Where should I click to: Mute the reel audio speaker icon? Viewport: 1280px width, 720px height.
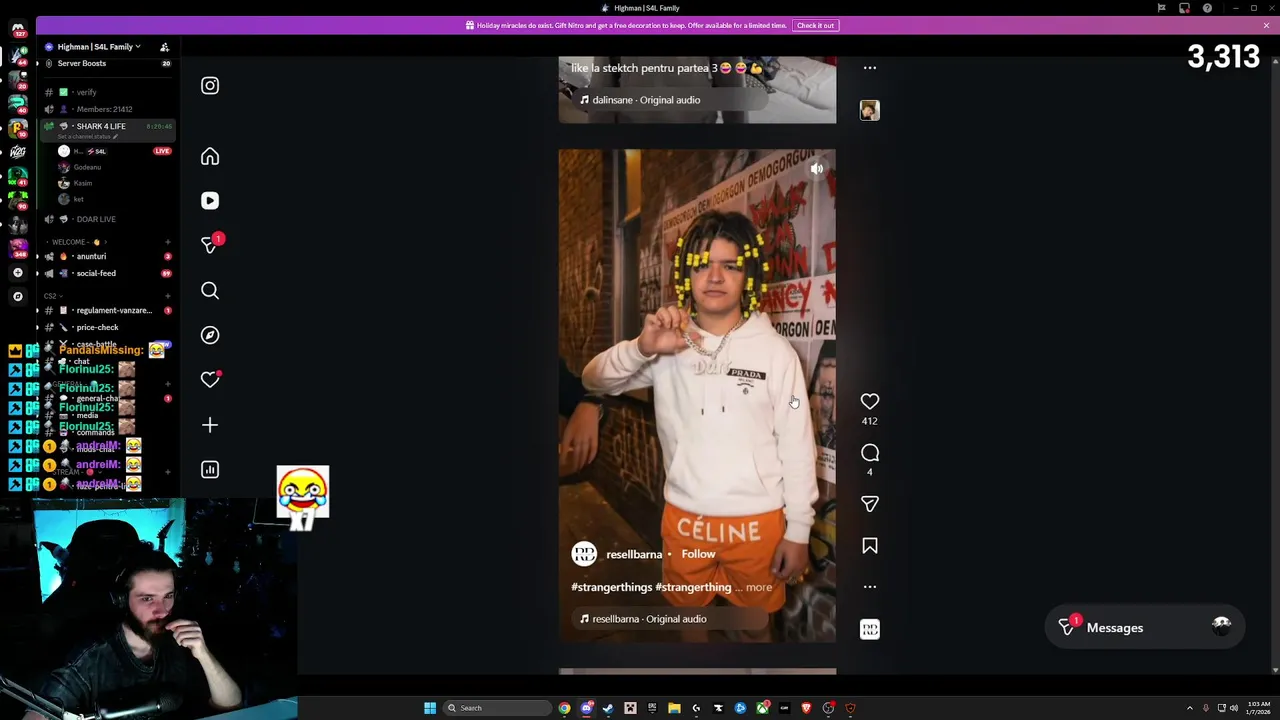tap(817, 169)
